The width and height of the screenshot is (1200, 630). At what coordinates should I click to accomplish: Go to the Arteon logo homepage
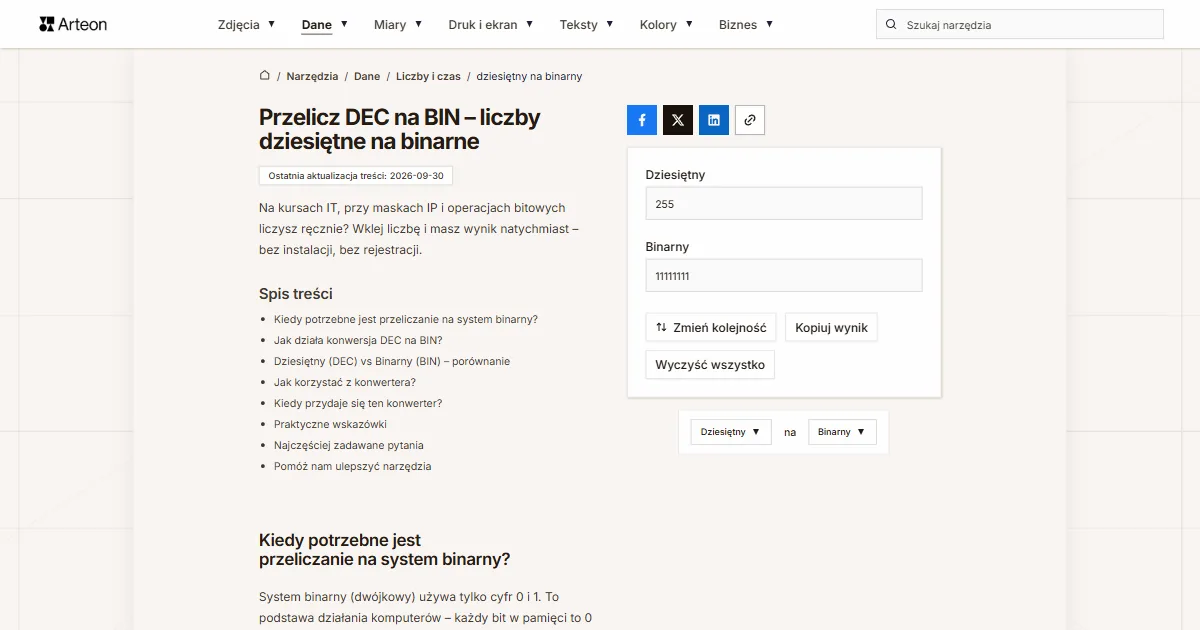pyautogui.click(x=73, y=24)
